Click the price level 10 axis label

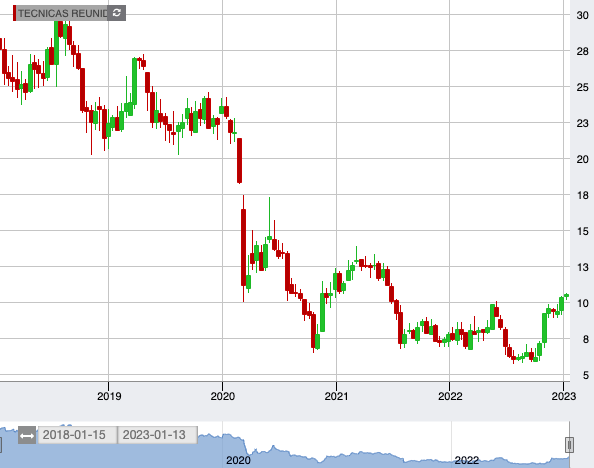point(582,303)
